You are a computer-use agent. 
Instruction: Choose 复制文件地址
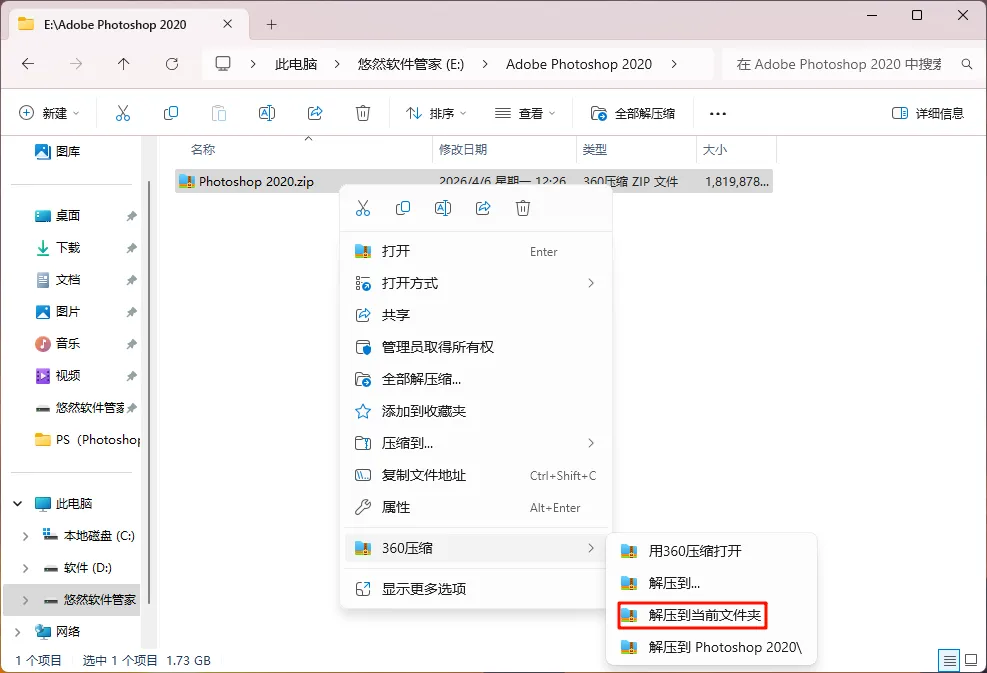pos(477,475)
